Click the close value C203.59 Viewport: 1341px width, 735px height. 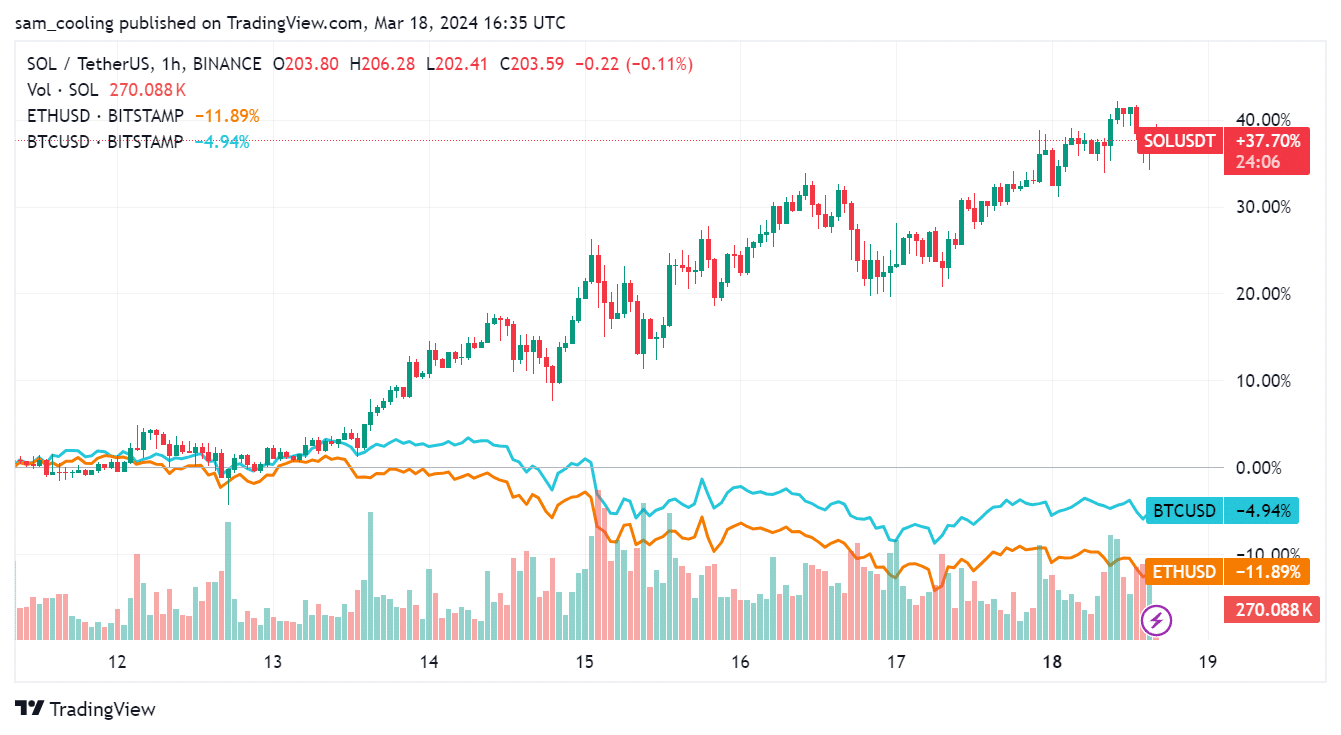531,64
